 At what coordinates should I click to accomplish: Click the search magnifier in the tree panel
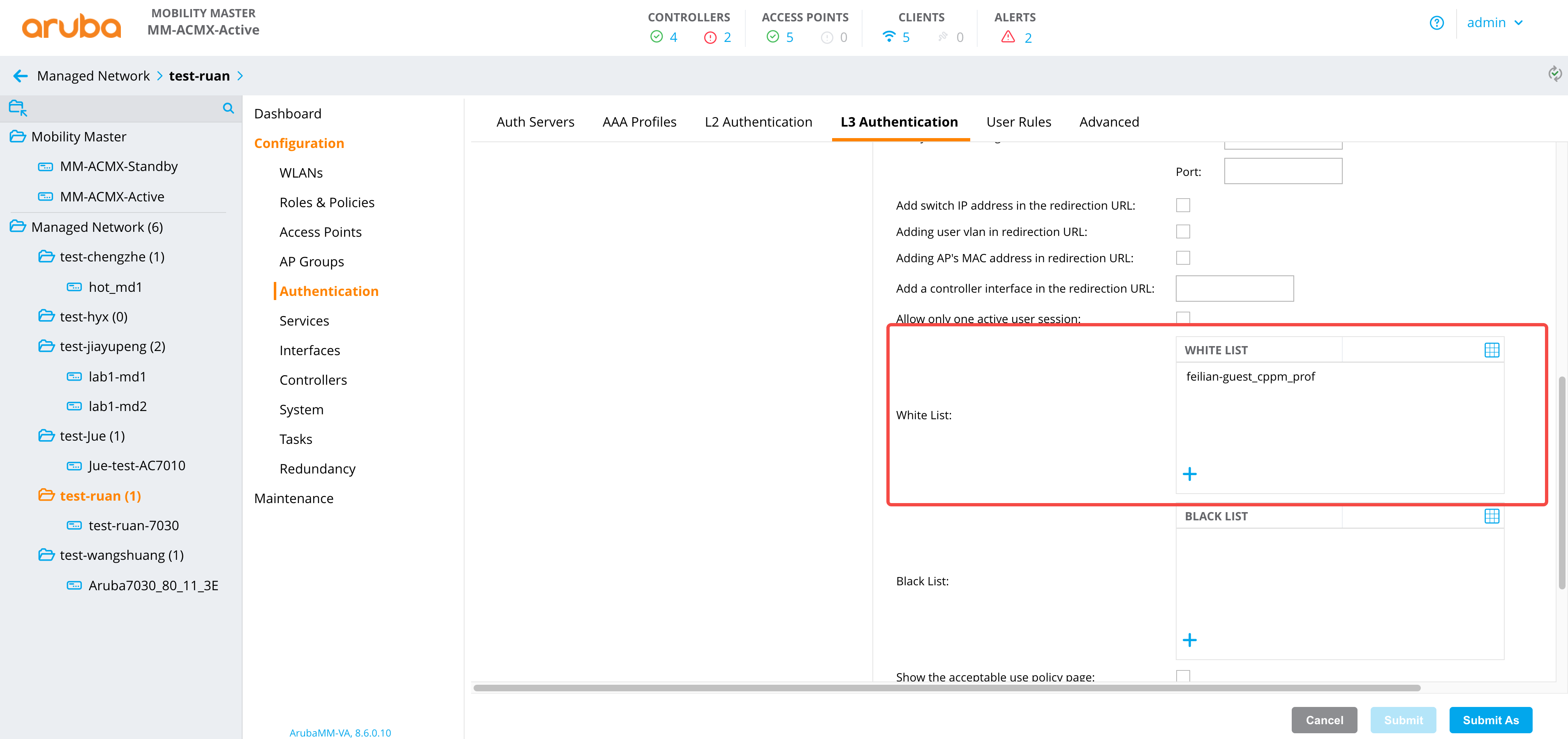(228, 108)
